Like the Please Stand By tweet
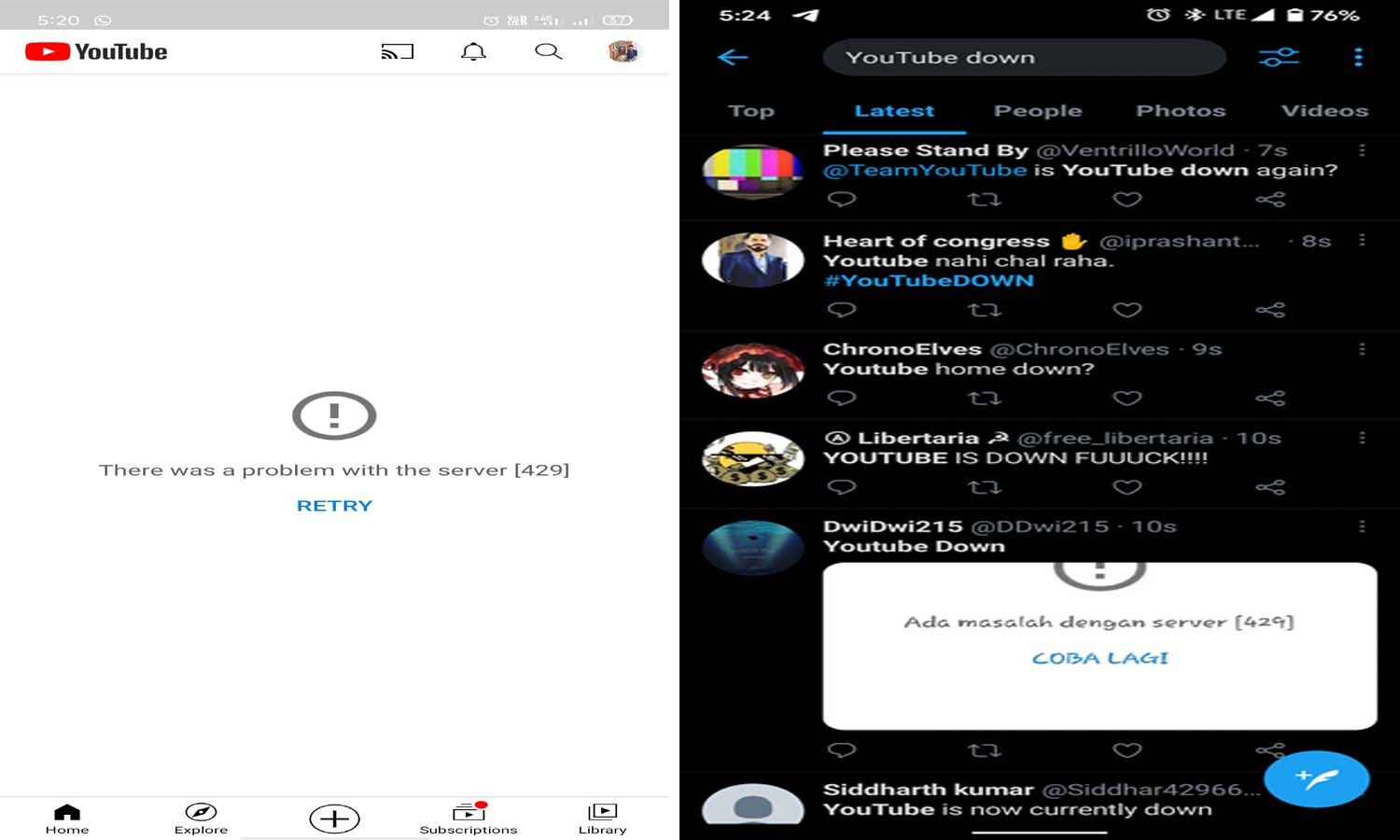Viewport: 1400px width, 840px height. click(1127, 199)
